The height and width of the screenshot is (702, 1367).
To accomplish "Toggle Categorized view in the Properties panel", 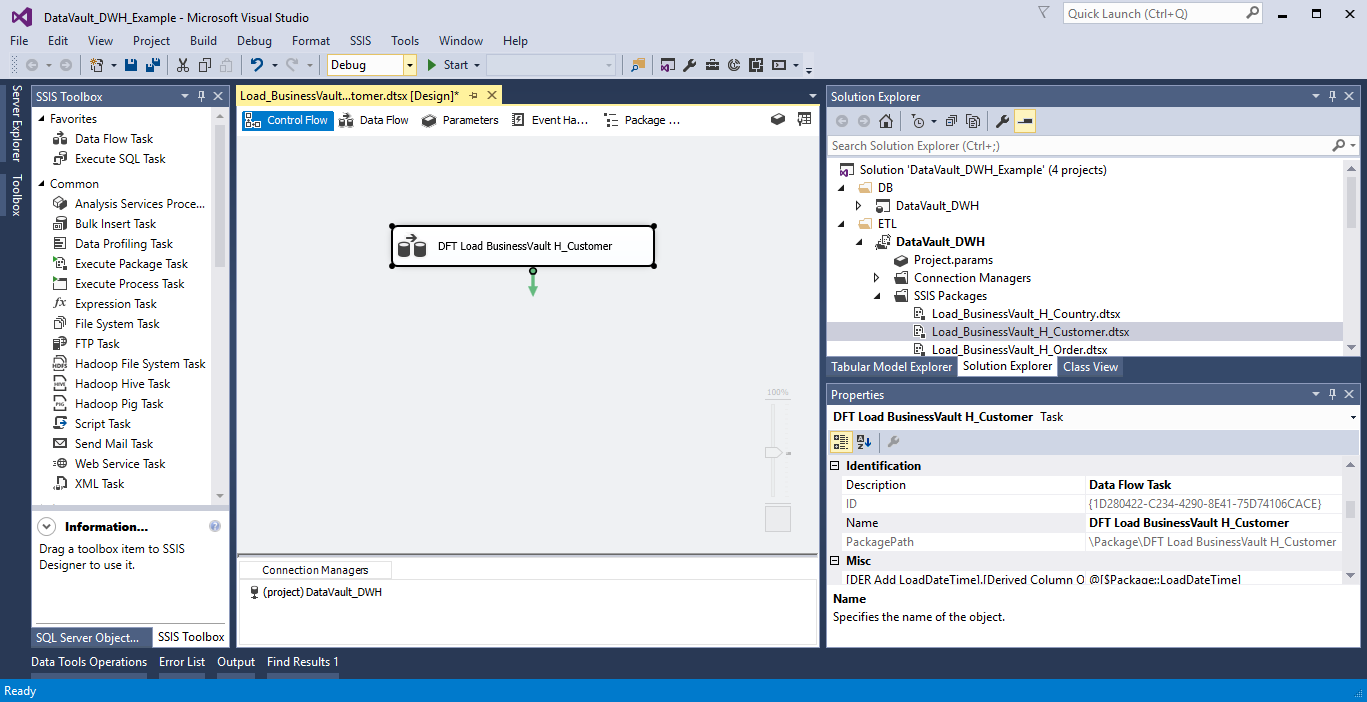I will click(x=841, y=442).
